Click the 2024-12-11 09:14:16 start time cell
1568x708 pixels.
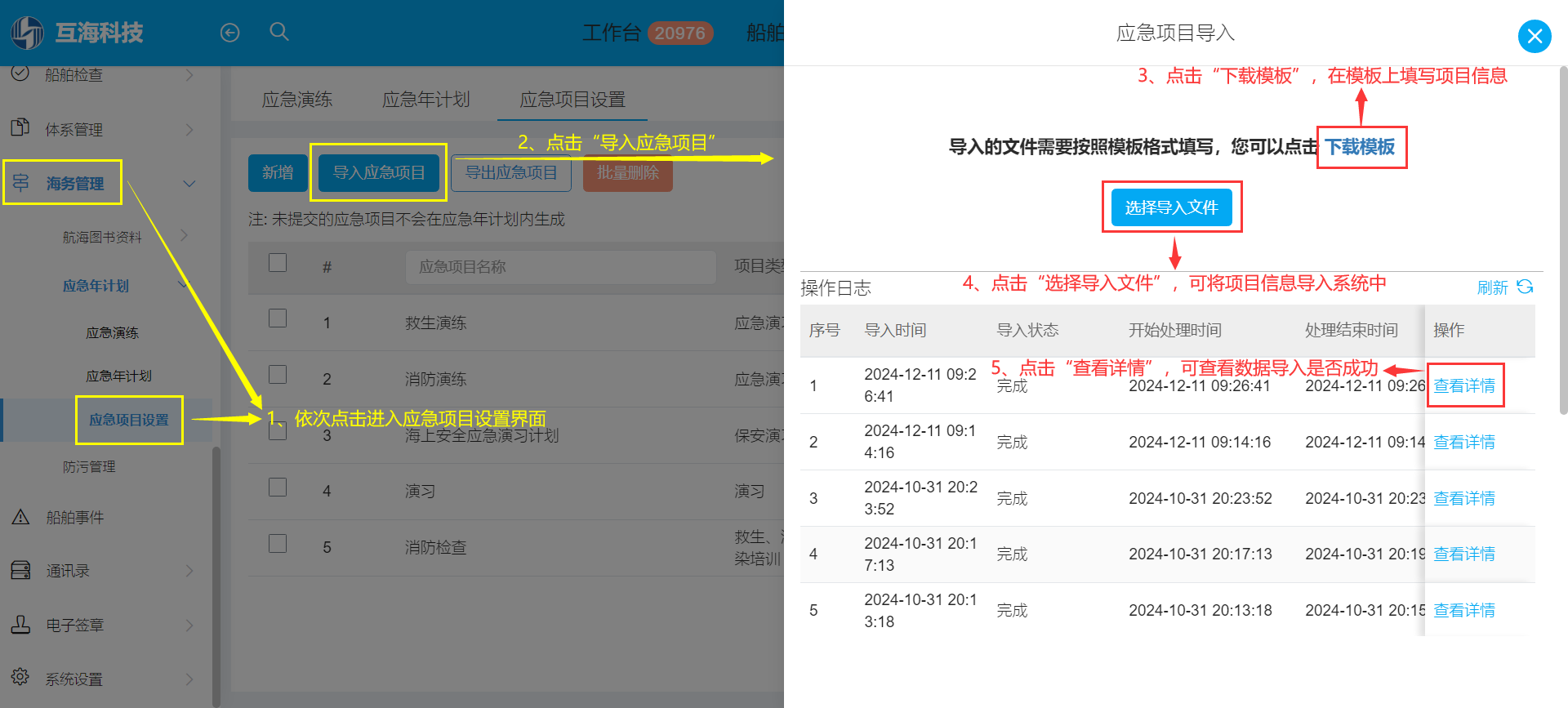pyautogui.click(x=1200, y=442)
